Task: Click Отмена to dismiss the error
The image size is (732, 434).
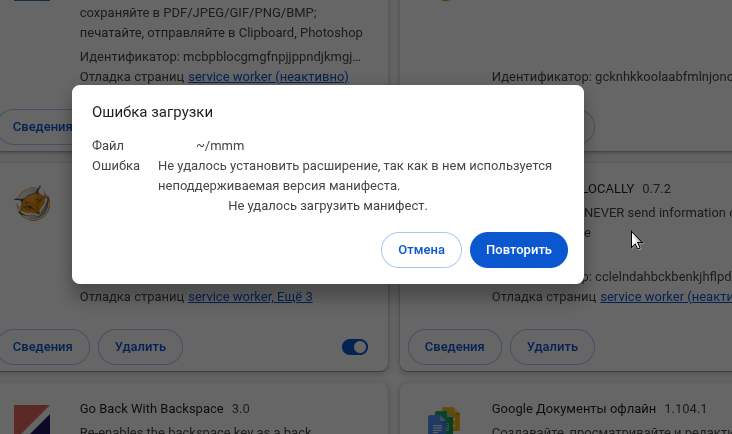Action: (x=421, y=250)
